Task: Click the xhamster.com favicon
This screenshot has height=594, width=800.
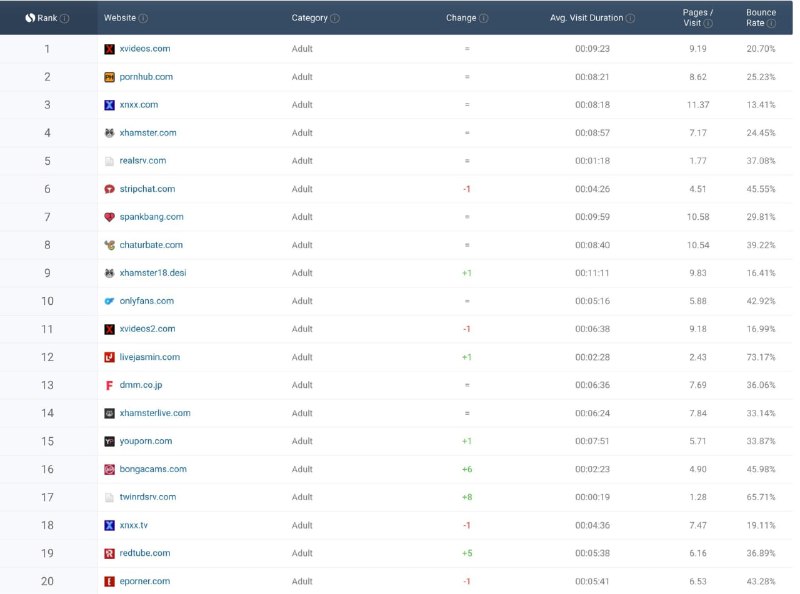Action: point(108,132)
